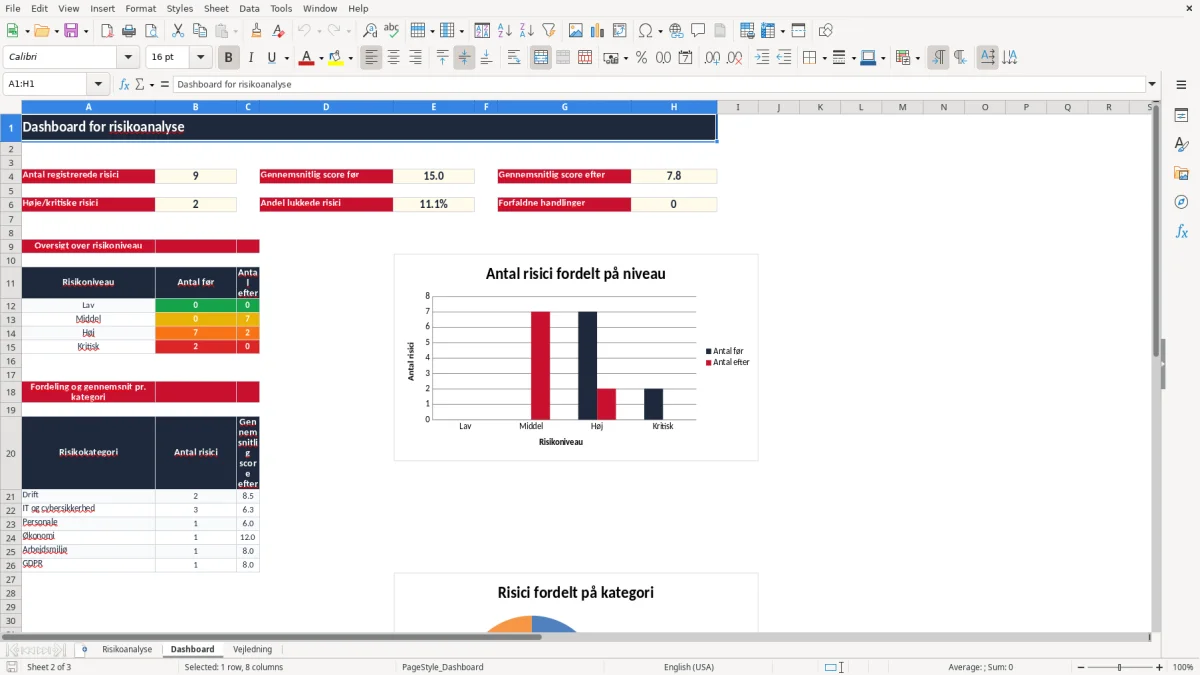
Task: Toggle Wrap Text
Action: tap(514, 58)
